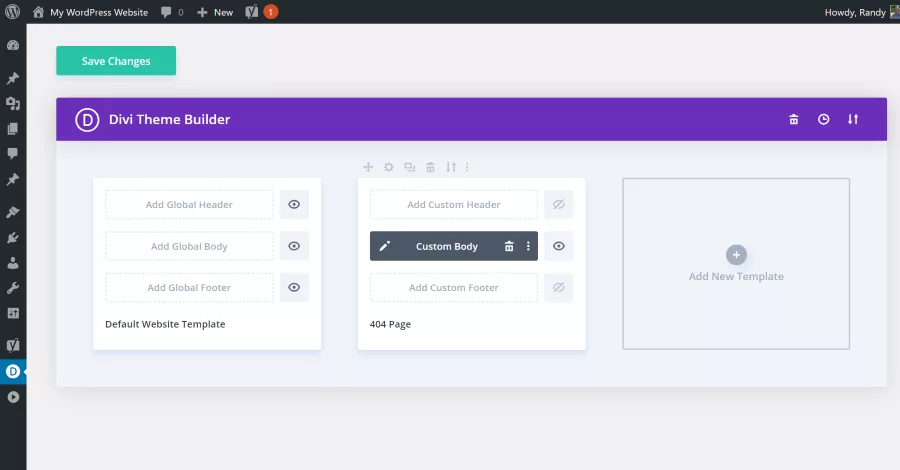Image resolution: width=900 pixels, height=470 pixels.
Task: Collapse the admin sidebar menu
Action: [13, 397]
